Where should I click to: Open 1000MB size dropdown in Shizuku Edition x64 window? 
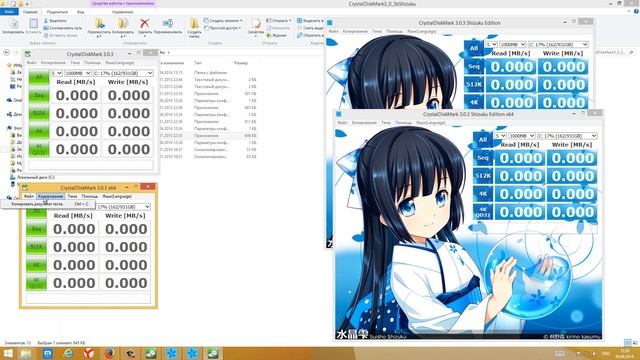pos(522,136)
